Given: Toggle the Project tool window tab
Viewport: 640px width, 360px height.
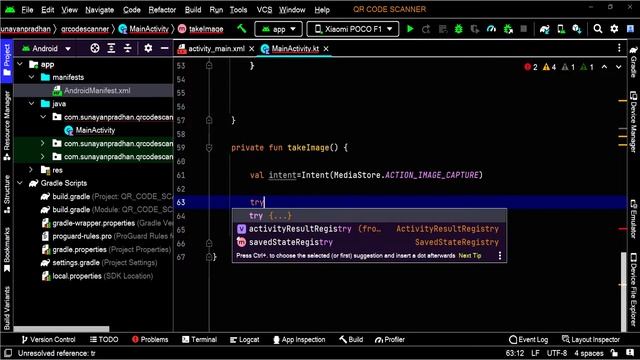Looking at the screenshot, I should [x=7, y=60].
